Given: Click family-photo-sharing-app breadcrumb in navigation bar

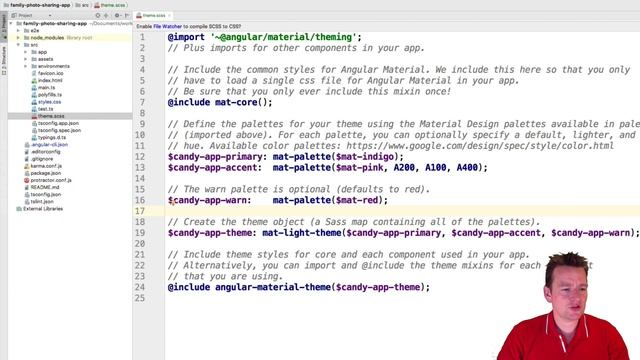Looking at the screenshot, I should [x=37, y=5].
